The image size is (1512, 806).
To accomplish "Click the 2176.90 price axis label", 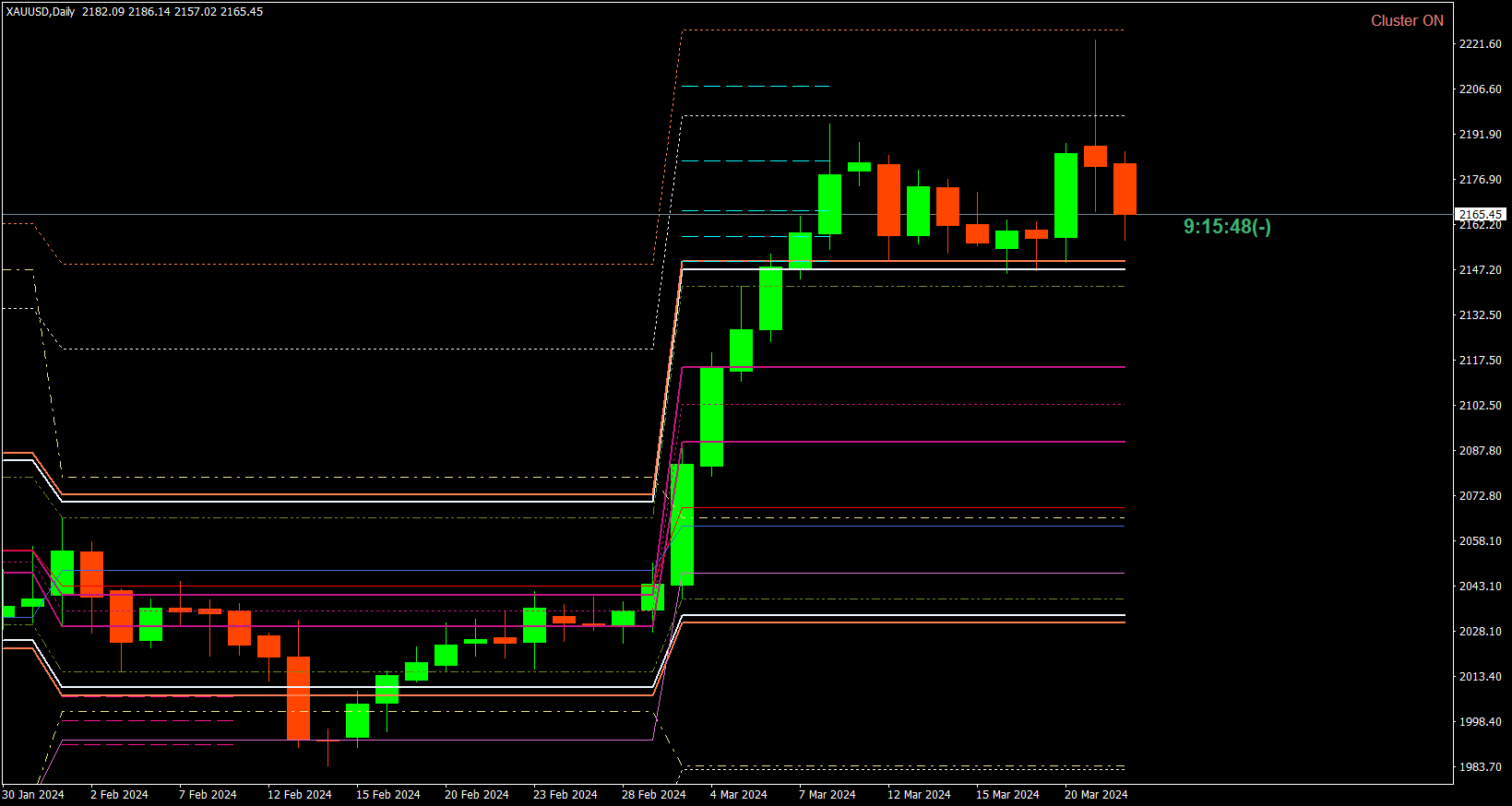I will pyautogui.click(x=1480, y=180).
